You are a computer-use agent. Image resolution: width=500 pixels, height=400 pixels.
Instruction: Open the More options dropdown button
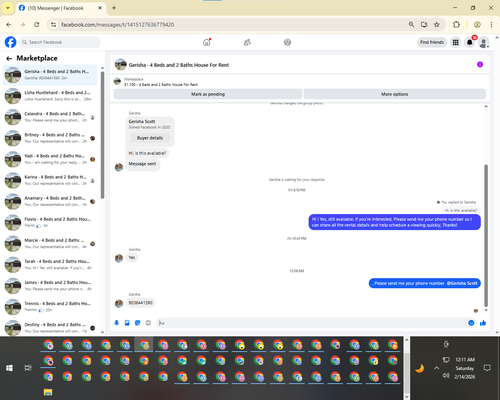[395, 94]
